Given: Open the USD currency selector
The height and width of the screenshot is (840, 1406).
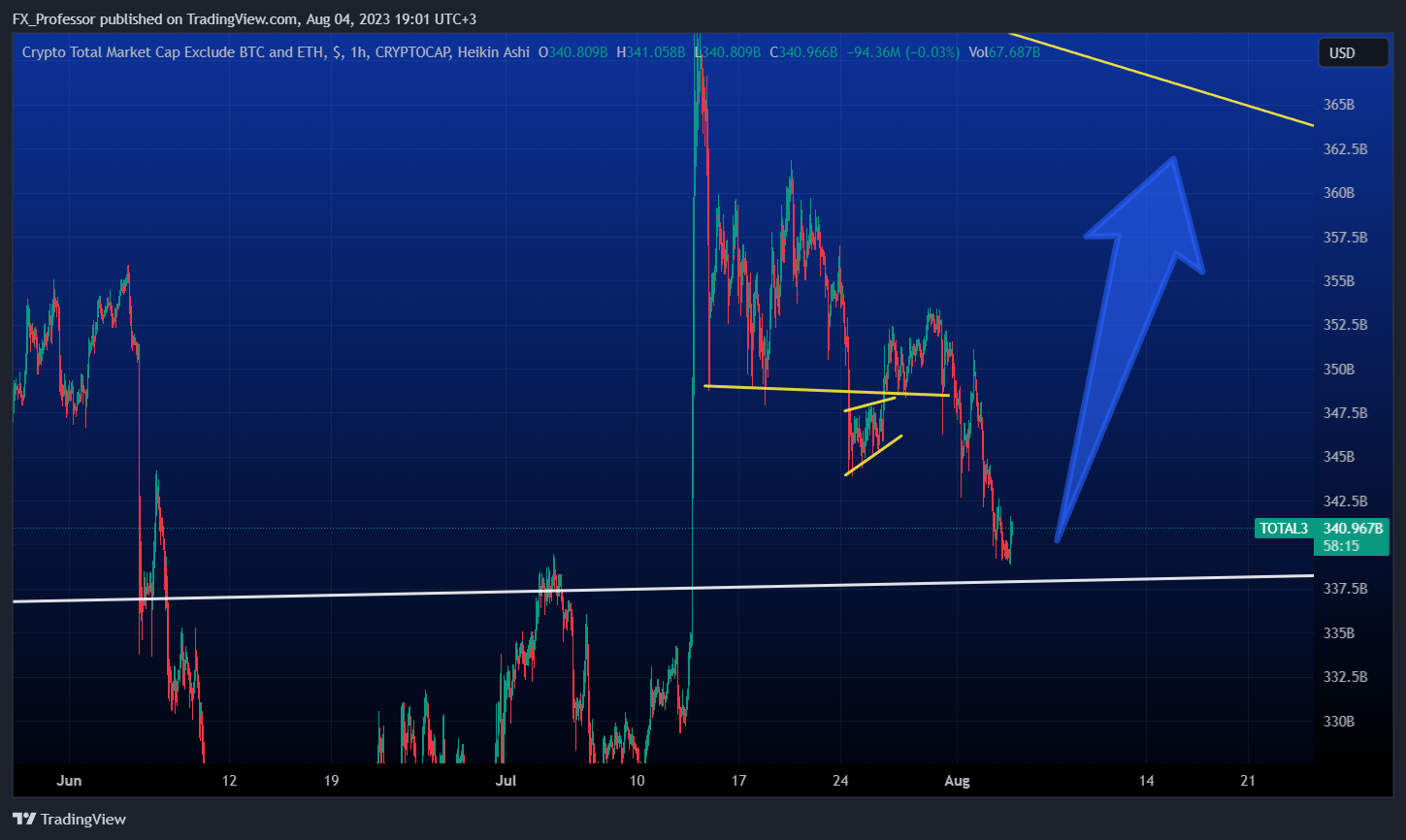Looking at the screenshot, I should (1354, 52).
